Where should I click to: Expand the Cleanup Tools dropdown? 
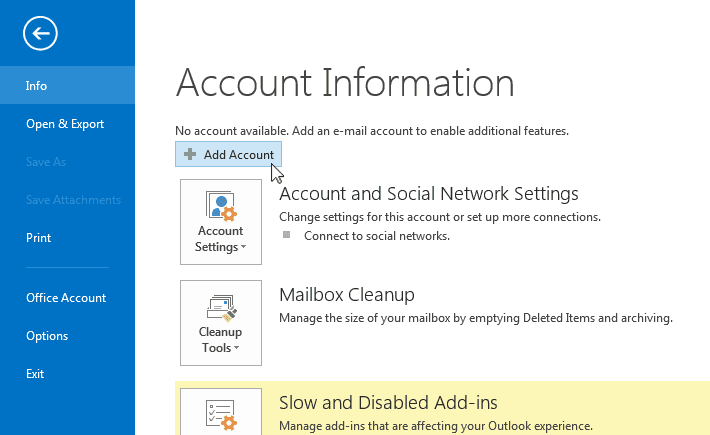pos(221,323)
